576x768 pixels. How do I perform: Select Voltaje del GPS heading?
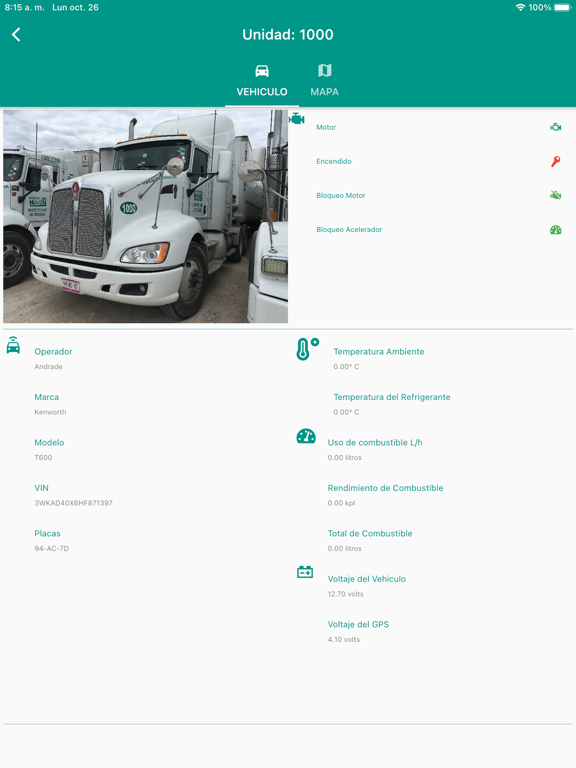tap(358, 624)
